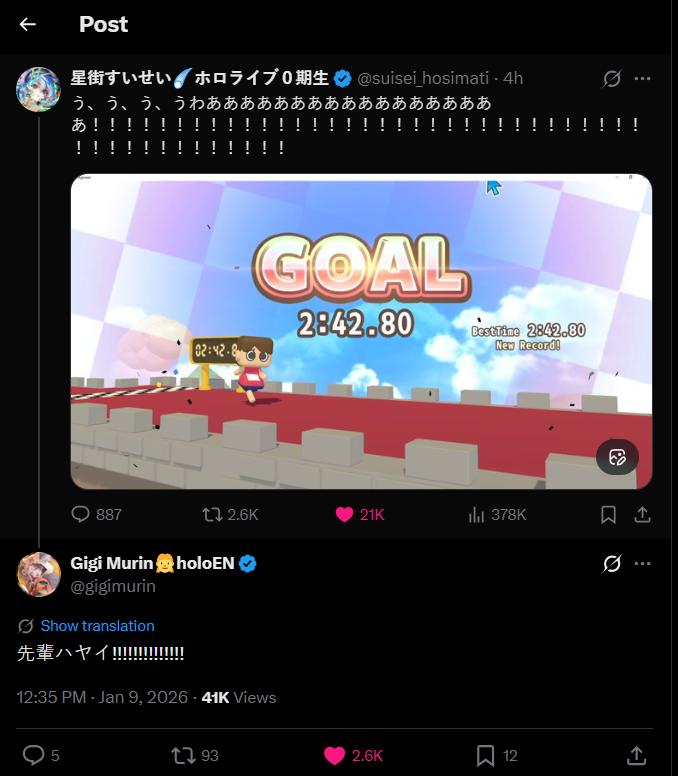Screen dimensions: 678x776
Task: Open more options menu on Suisei's post
Action: click(x=642, y=78)
